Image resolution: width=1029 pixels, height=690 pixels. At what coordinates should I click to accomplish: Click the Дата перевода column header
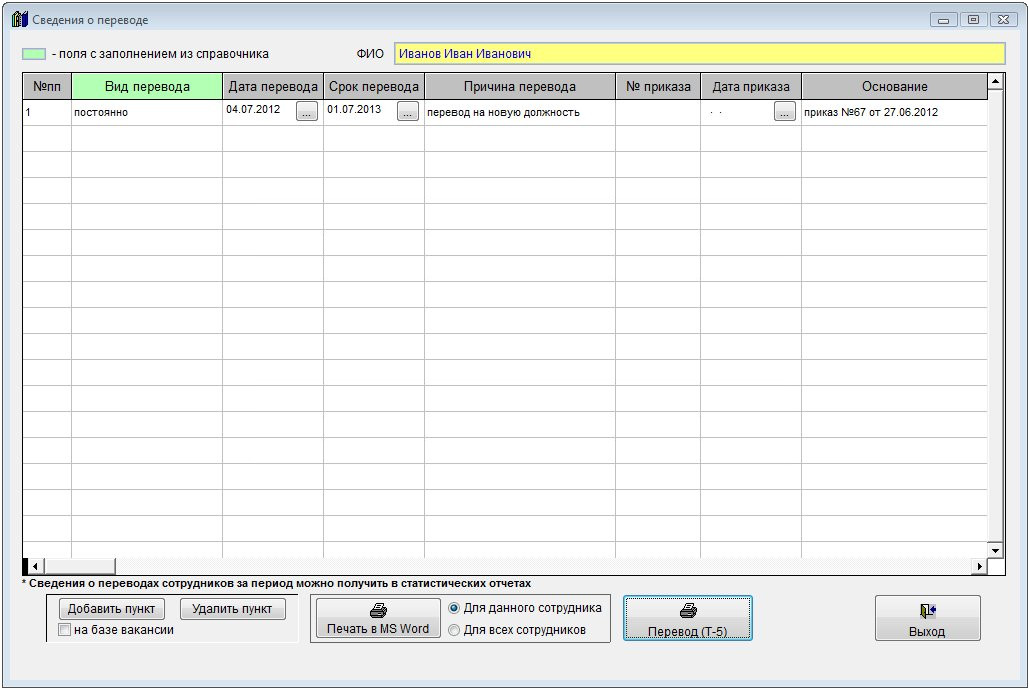coord(273,87)
